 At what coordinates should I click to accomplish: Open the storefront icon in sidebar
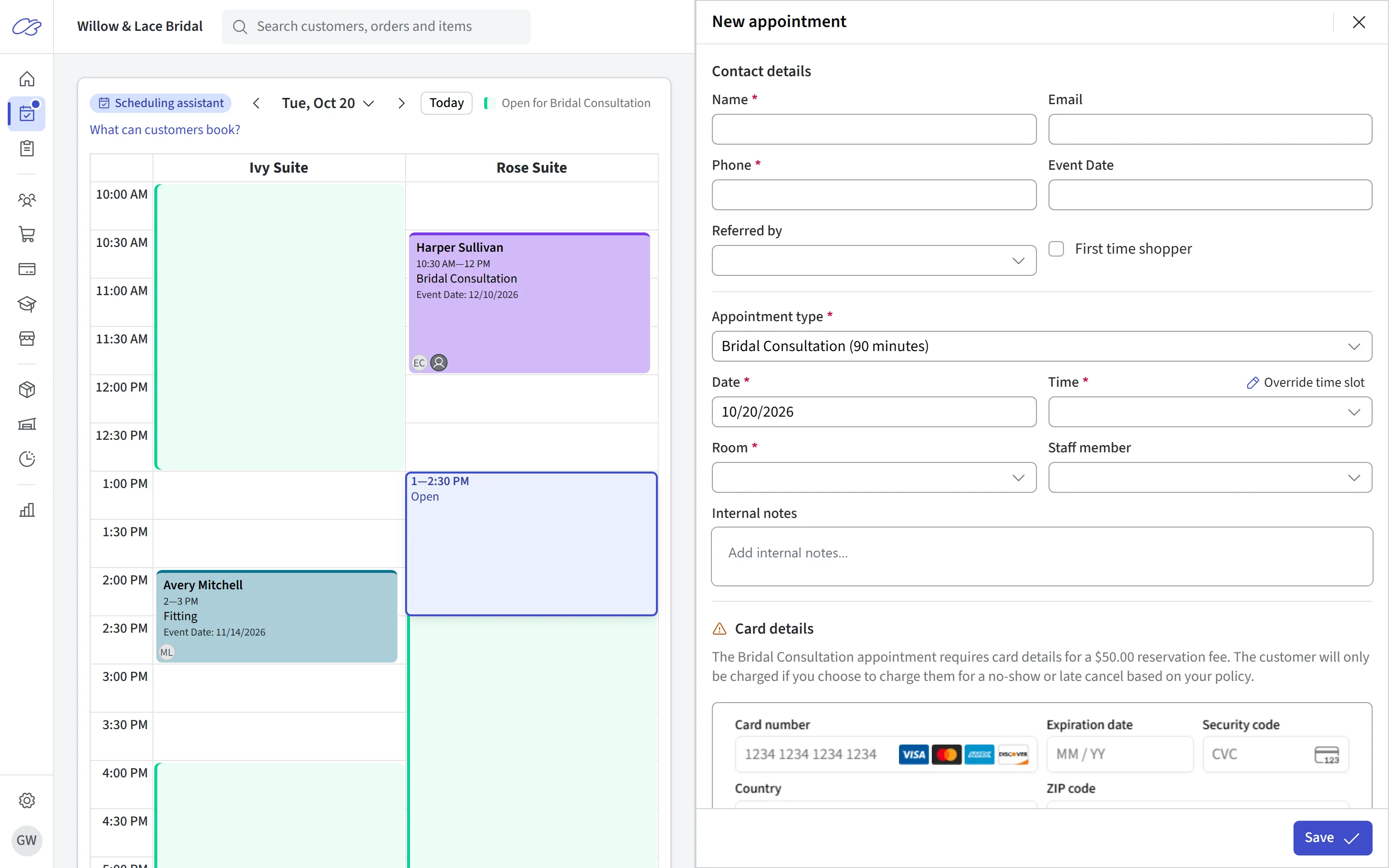(27, 338)
